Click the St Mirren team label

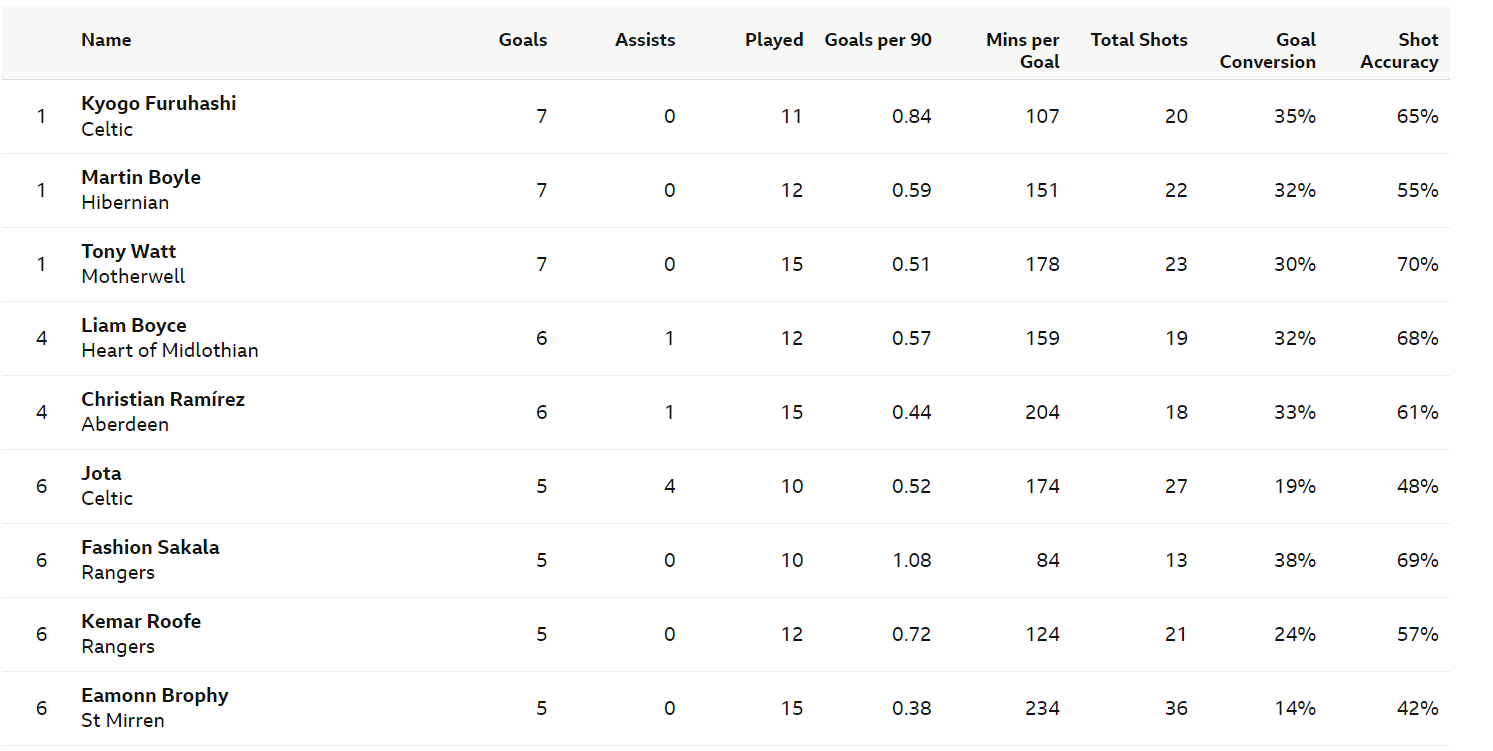pos(123,720)
